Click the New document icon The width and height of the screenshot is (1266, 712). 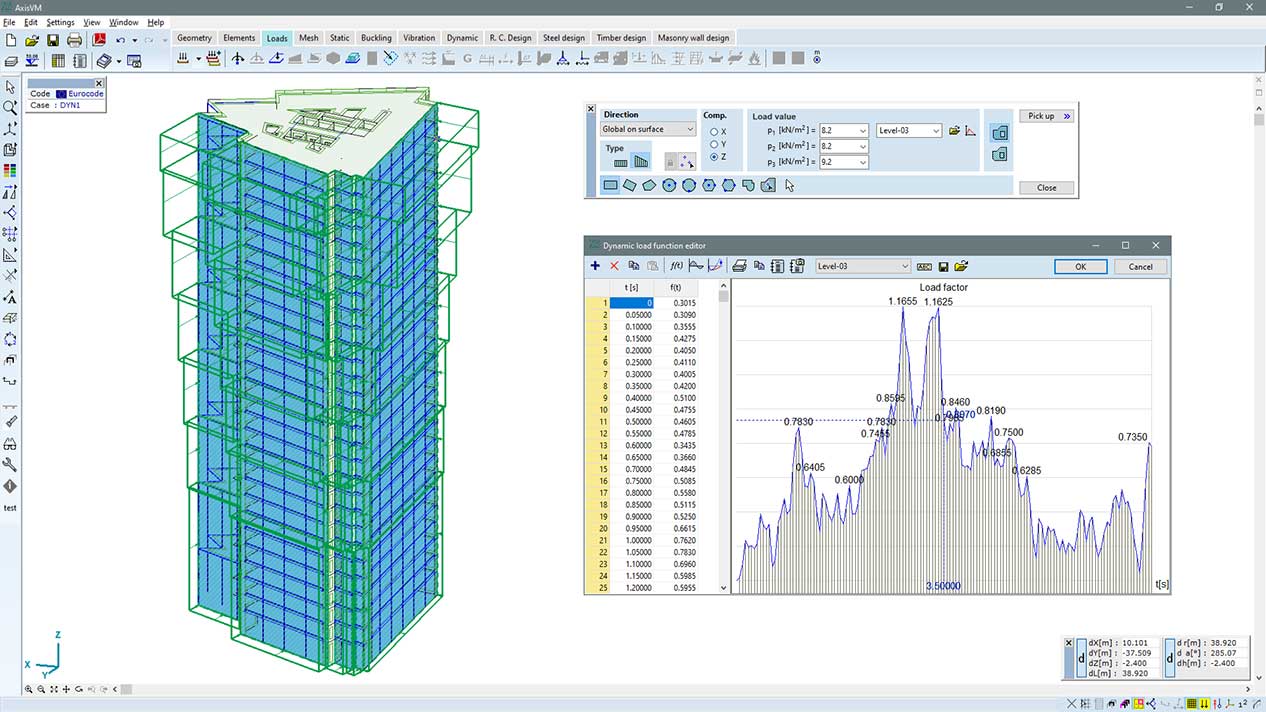pos(11,40)
